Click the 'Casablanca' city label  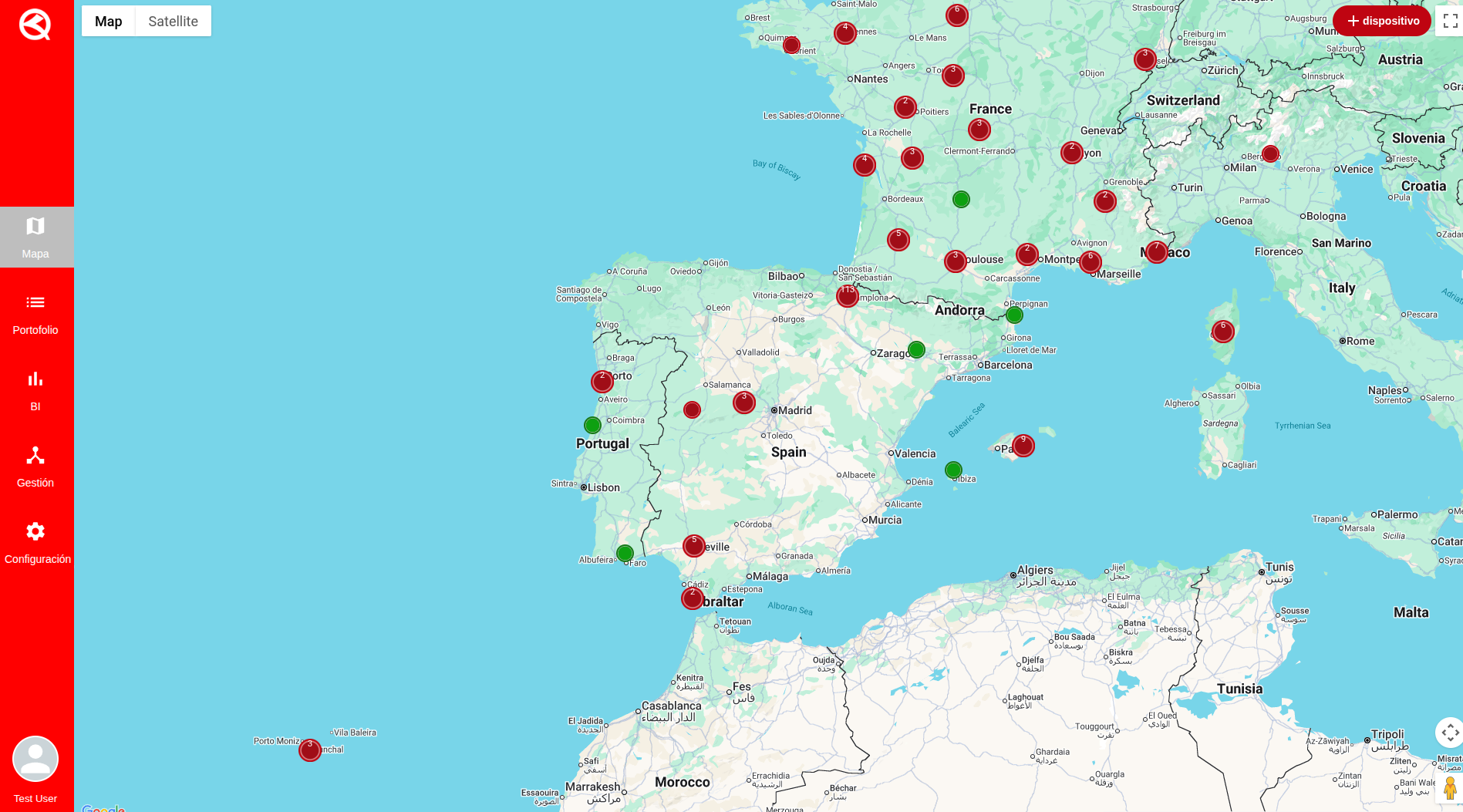point(672,706)
